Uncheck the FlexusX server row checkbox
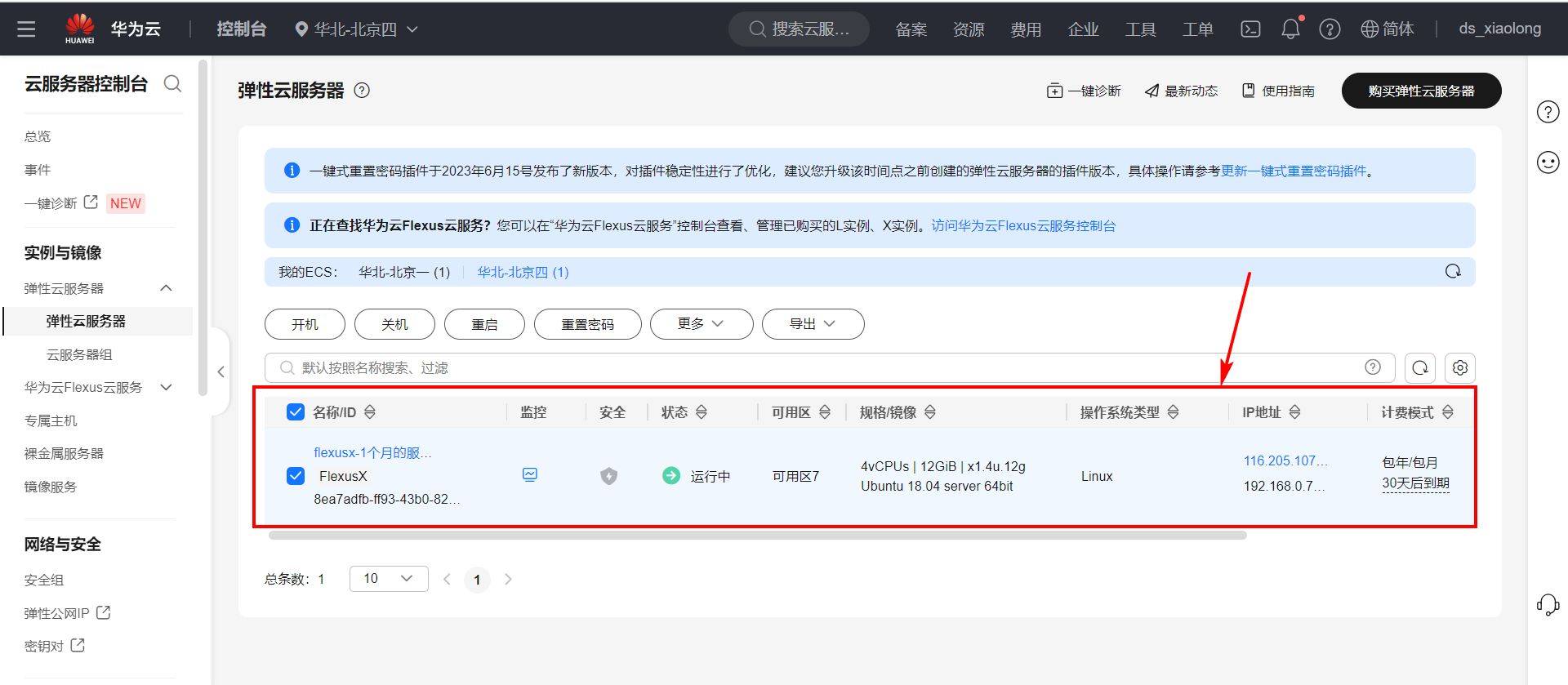 296,476
